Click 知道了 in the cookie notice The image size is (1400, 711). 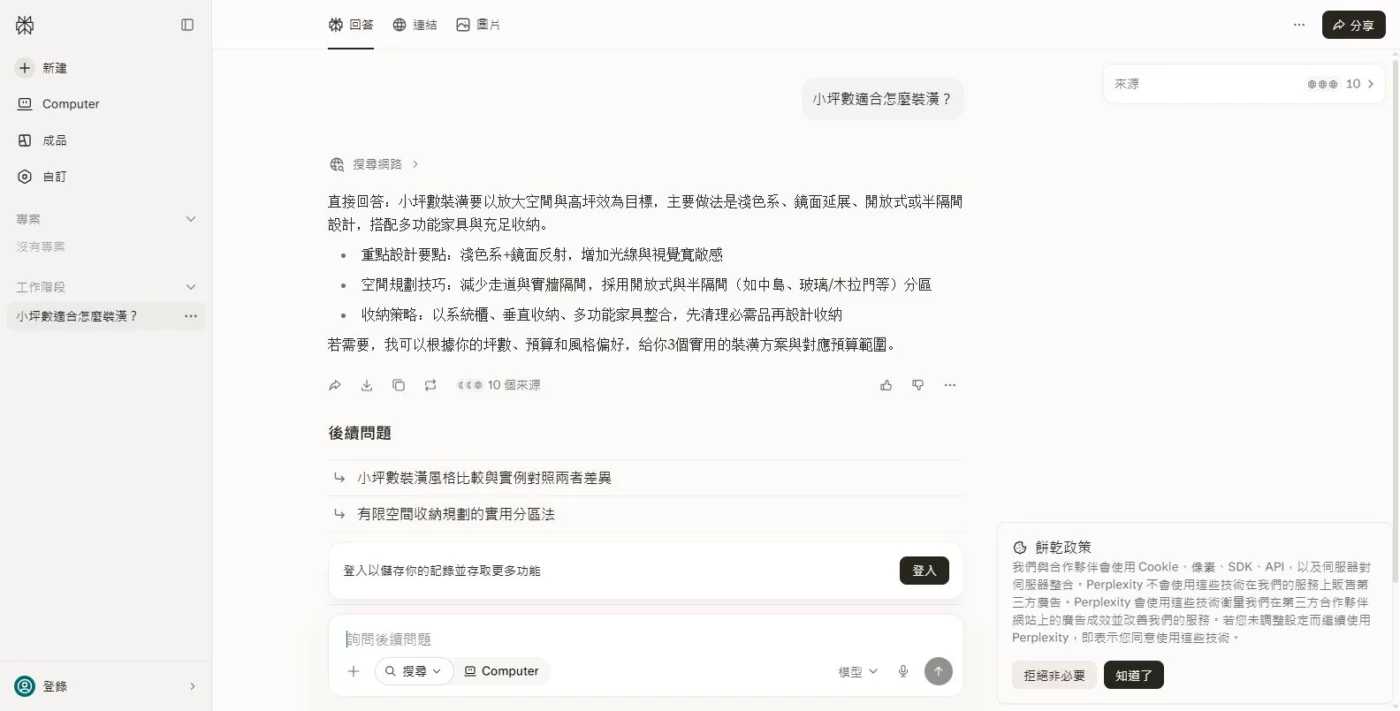click(x=1134, y=675)
